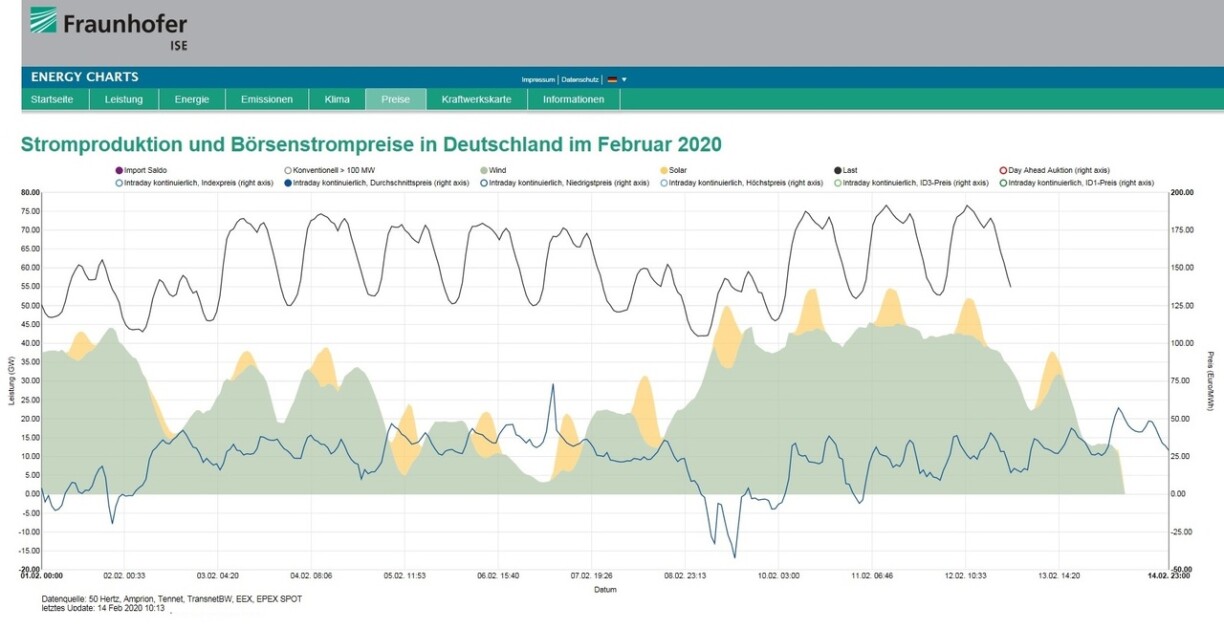Toggle Intraday Durchschnittspreis legend dot

pyautogui.click(x=288, y=183)
